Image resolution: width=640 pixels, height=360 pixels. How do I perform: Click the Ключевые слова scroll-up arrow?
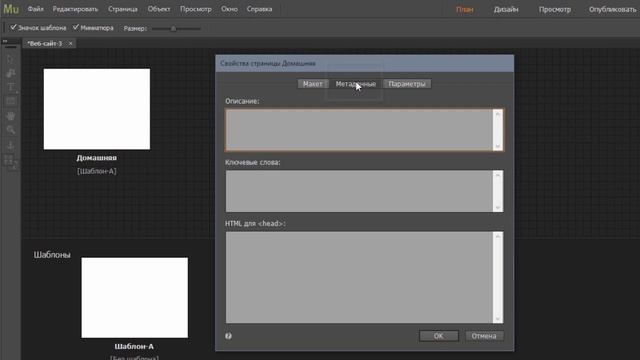(498, 175)
